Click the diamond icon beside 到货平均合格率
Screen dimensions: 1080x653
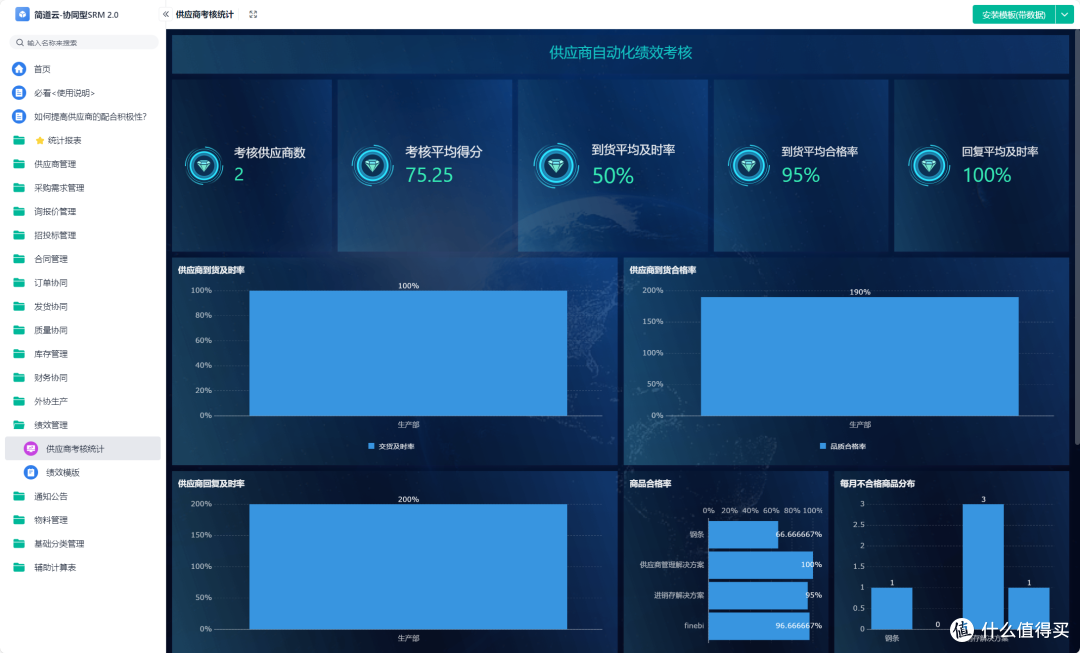[x=748, y=165]
